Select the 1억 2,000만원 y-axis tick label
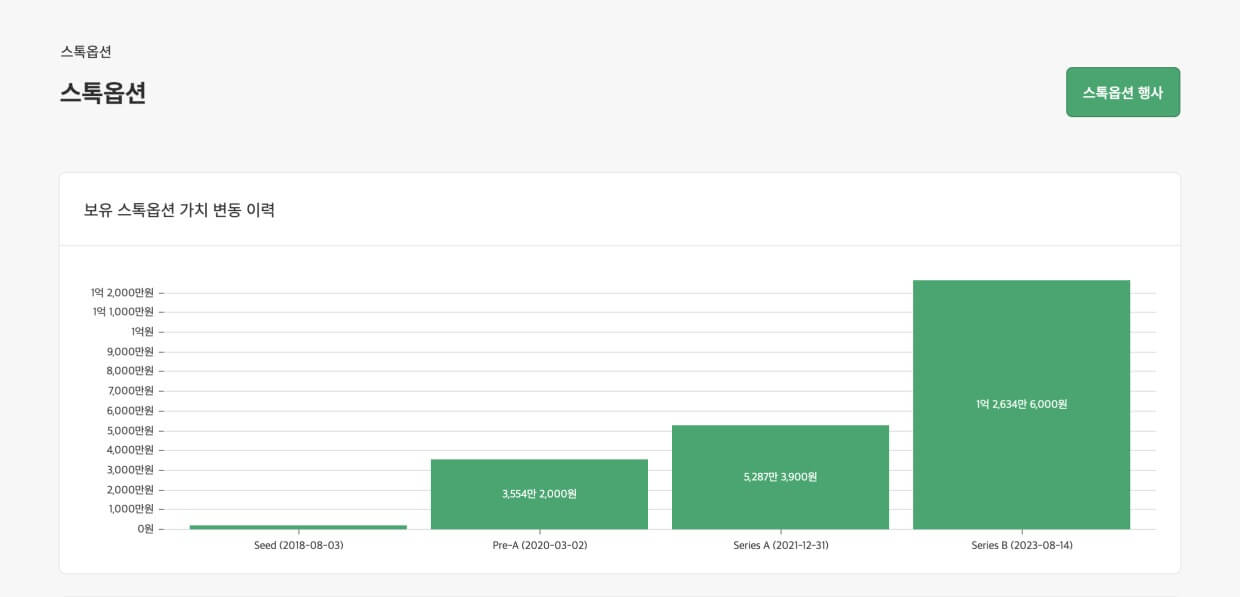 coord(122,293)
